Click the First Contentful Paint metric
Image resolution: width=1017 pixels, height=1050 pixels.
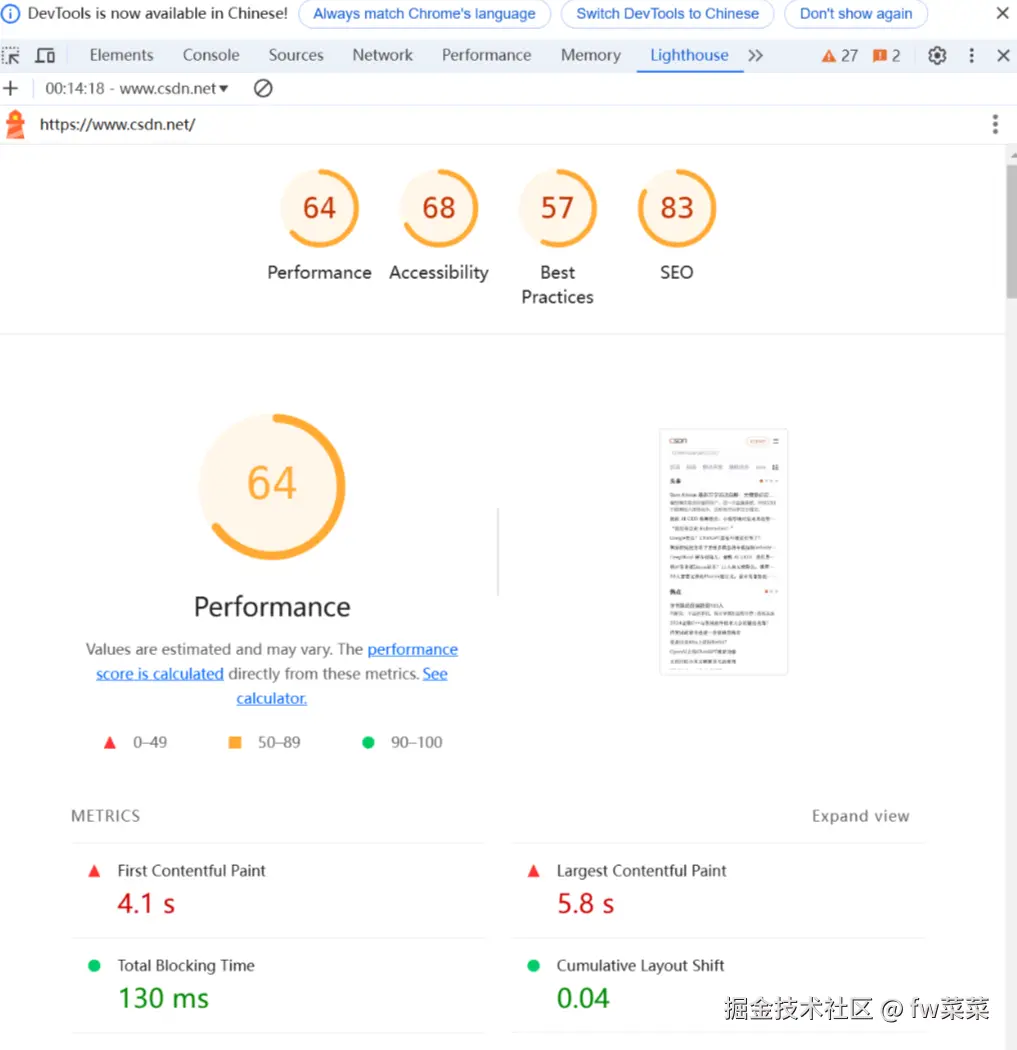coord(278,891)
